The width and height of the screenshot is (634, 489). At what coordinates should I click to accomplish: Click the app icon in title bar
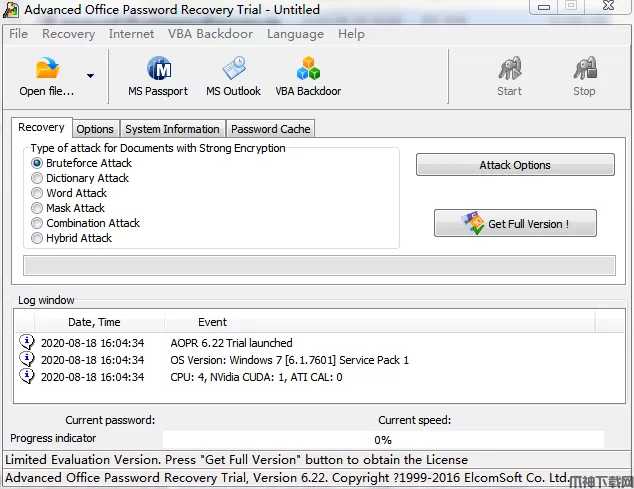pyautogui.click(x=11, y=9)
